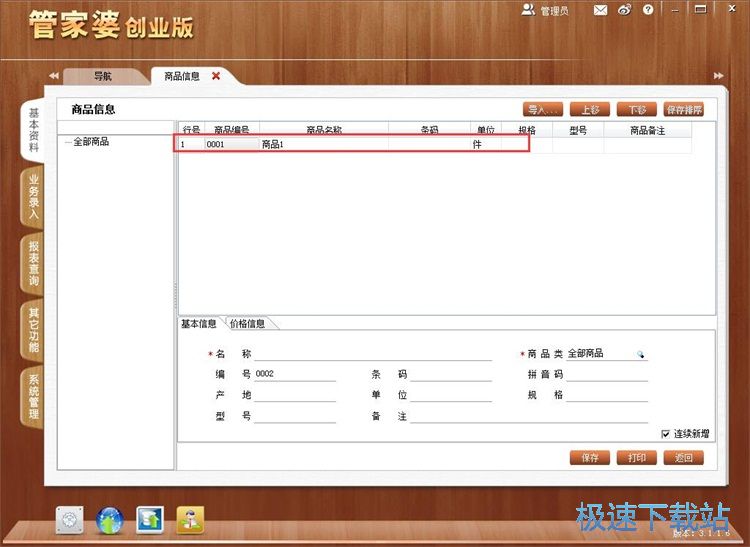The width and height of the screenshot is (750, 547).
Task: Open the customer service person icon on shelf
Action: tap(189, 520)
